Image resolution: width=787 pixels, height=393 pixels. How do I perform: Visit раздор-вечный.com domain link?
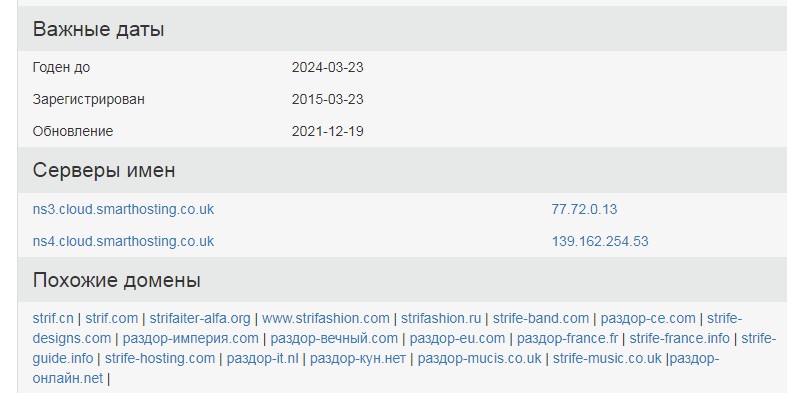334,339
